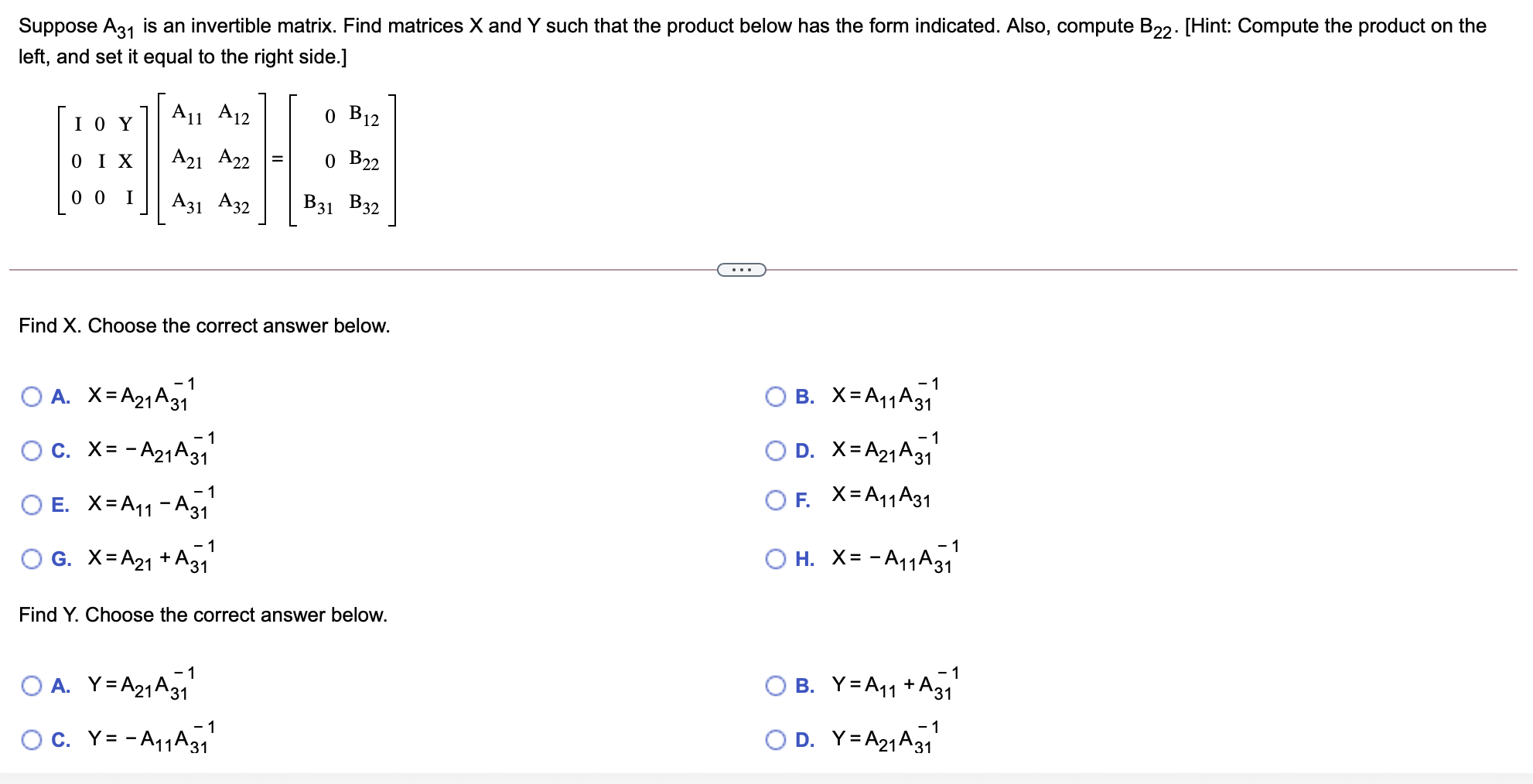Select answer C, Y = −A11A31⁻¹, for Find Y
1533x784 pixels.
point(31,740)
